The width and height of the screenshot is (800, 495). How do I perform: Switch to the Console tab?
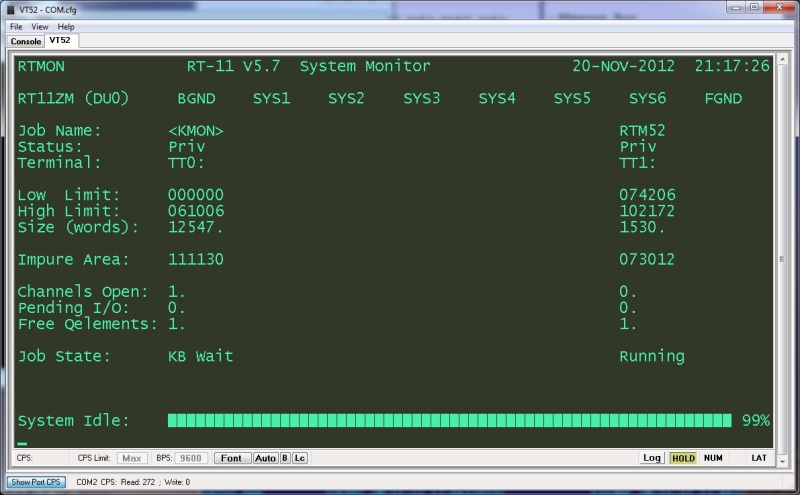click(26, 41)
